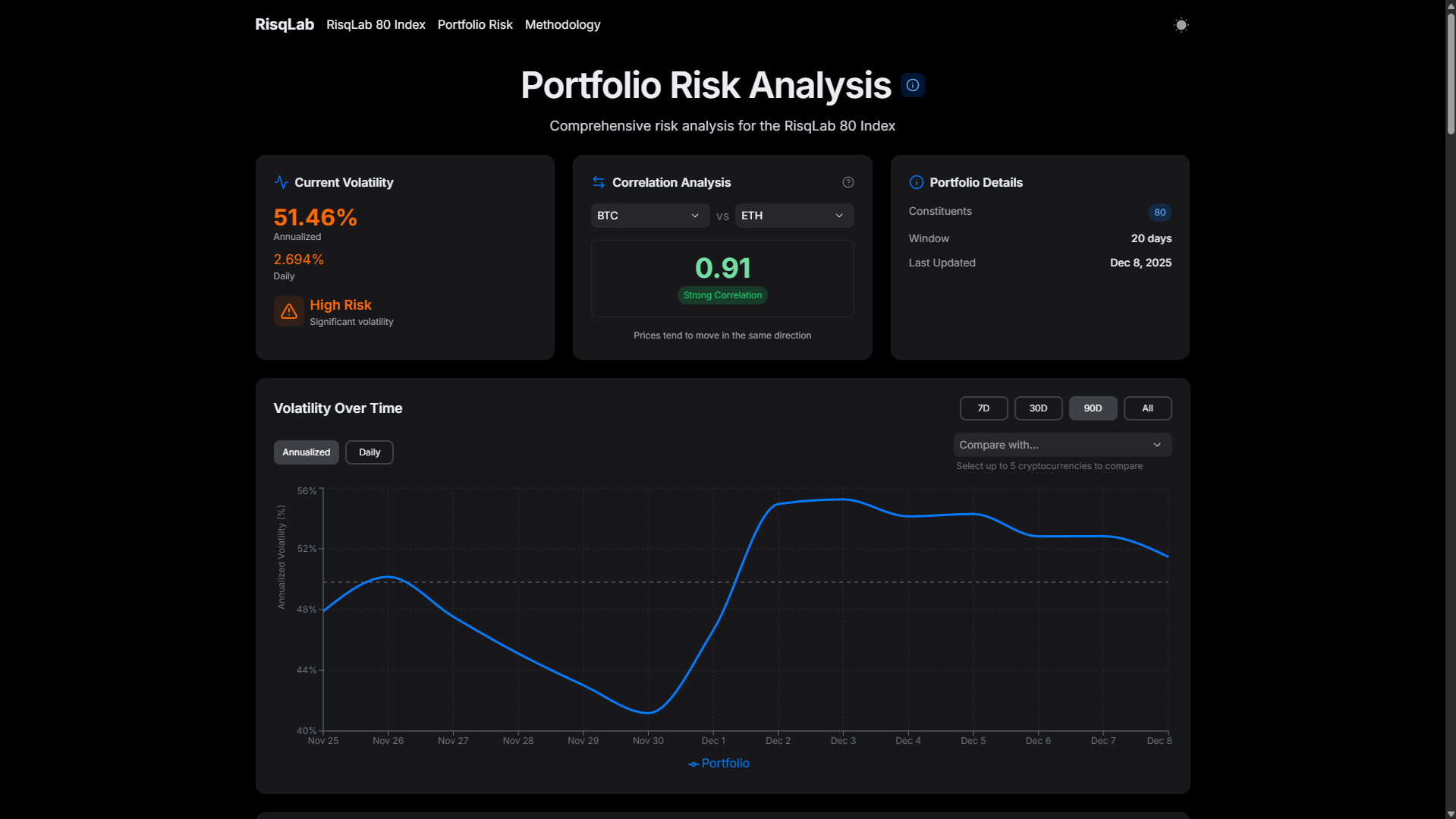Open the correlation help question-mark icon
Screen dimensions: 1456x819
[847, 182]
